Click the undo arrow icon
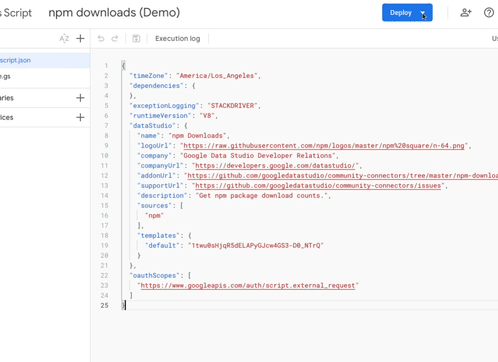This screenshot has height=362, width=498. [x=101, y=39]
